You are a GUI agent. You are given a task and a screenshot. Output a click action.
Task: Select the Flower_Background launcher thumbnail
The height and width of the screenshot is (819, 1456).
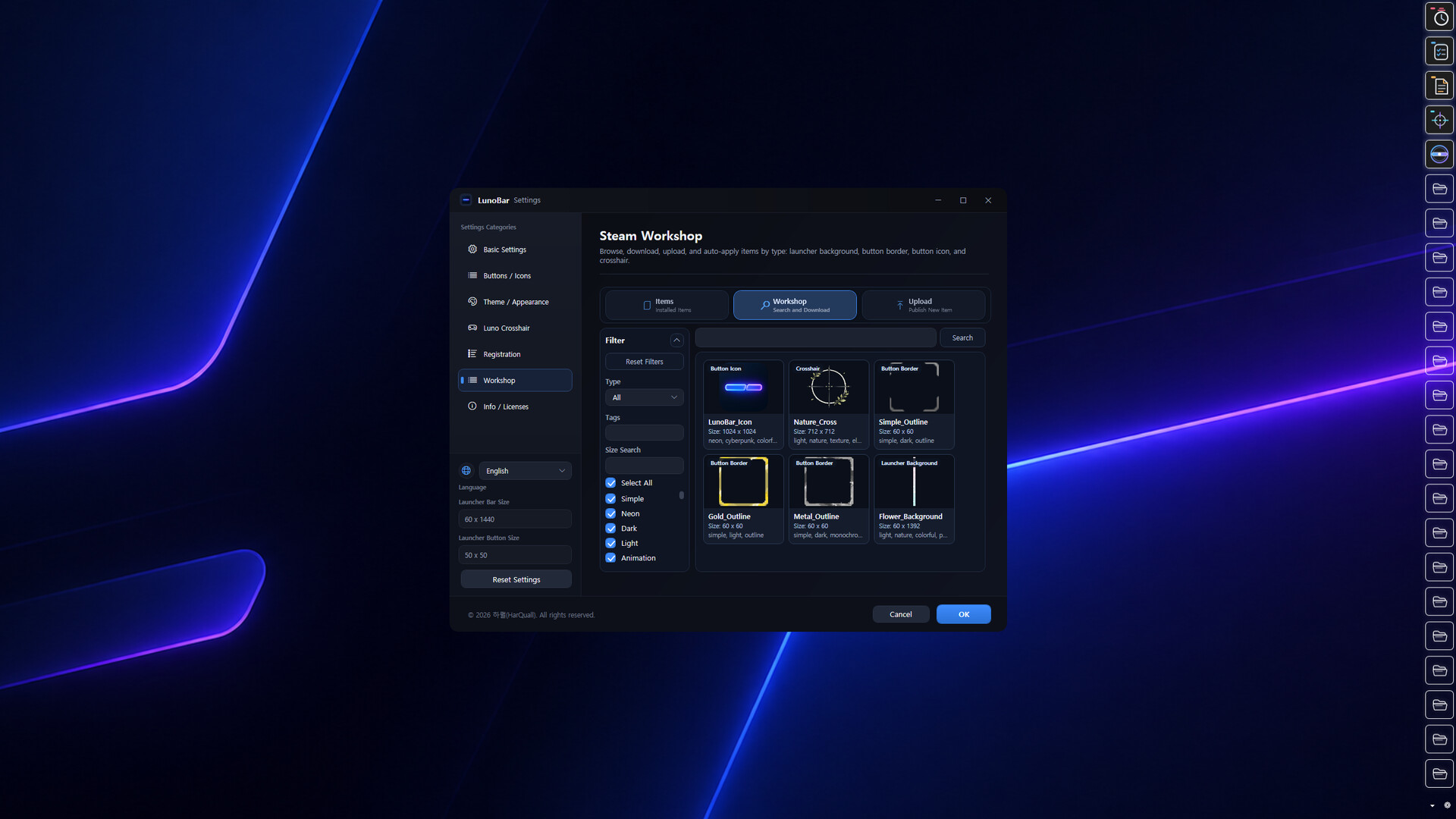[x=914, y=482]
